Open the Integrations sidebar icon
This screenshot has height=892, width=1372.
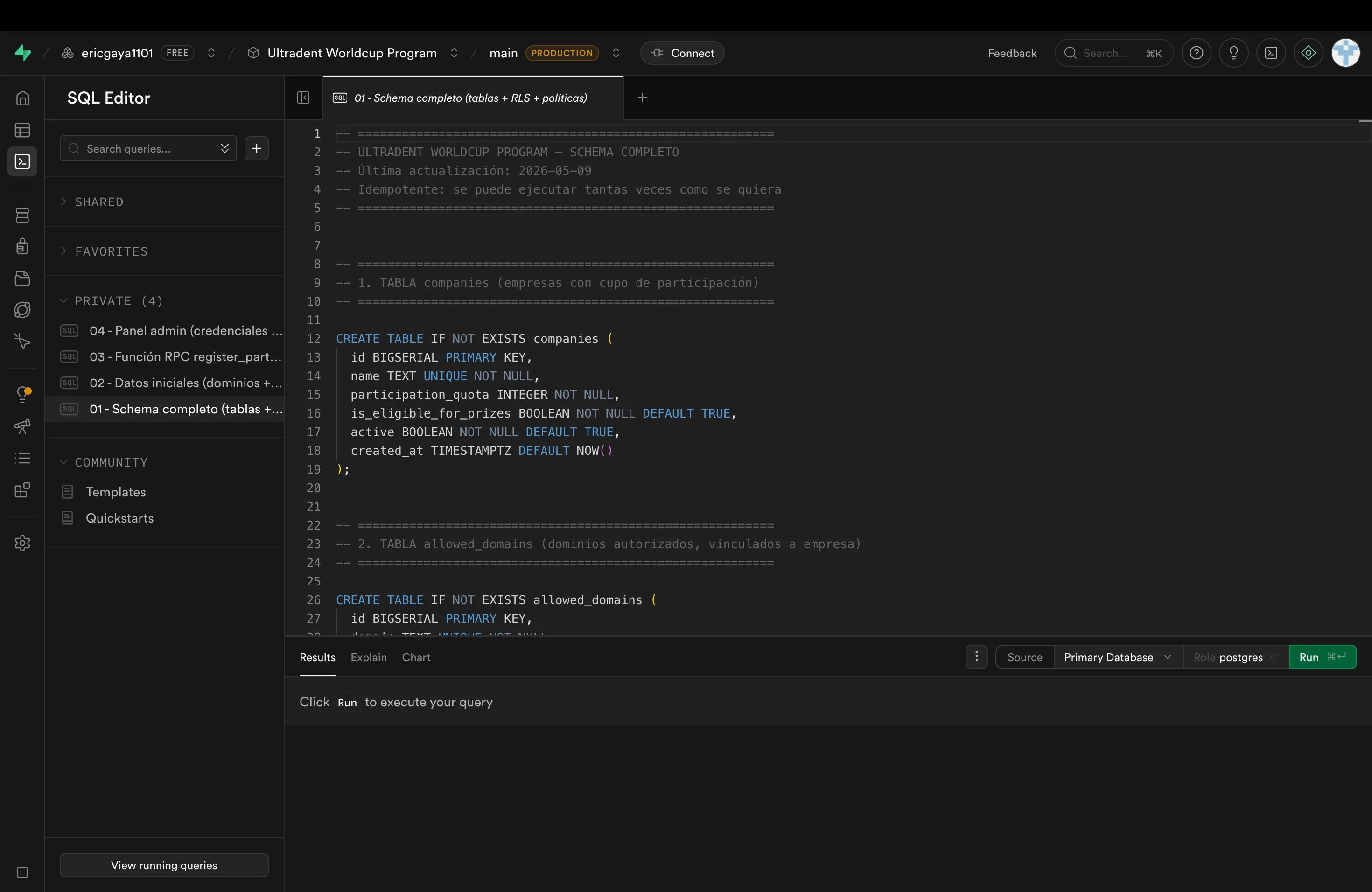pyautogui.click(x=22, y=490)
